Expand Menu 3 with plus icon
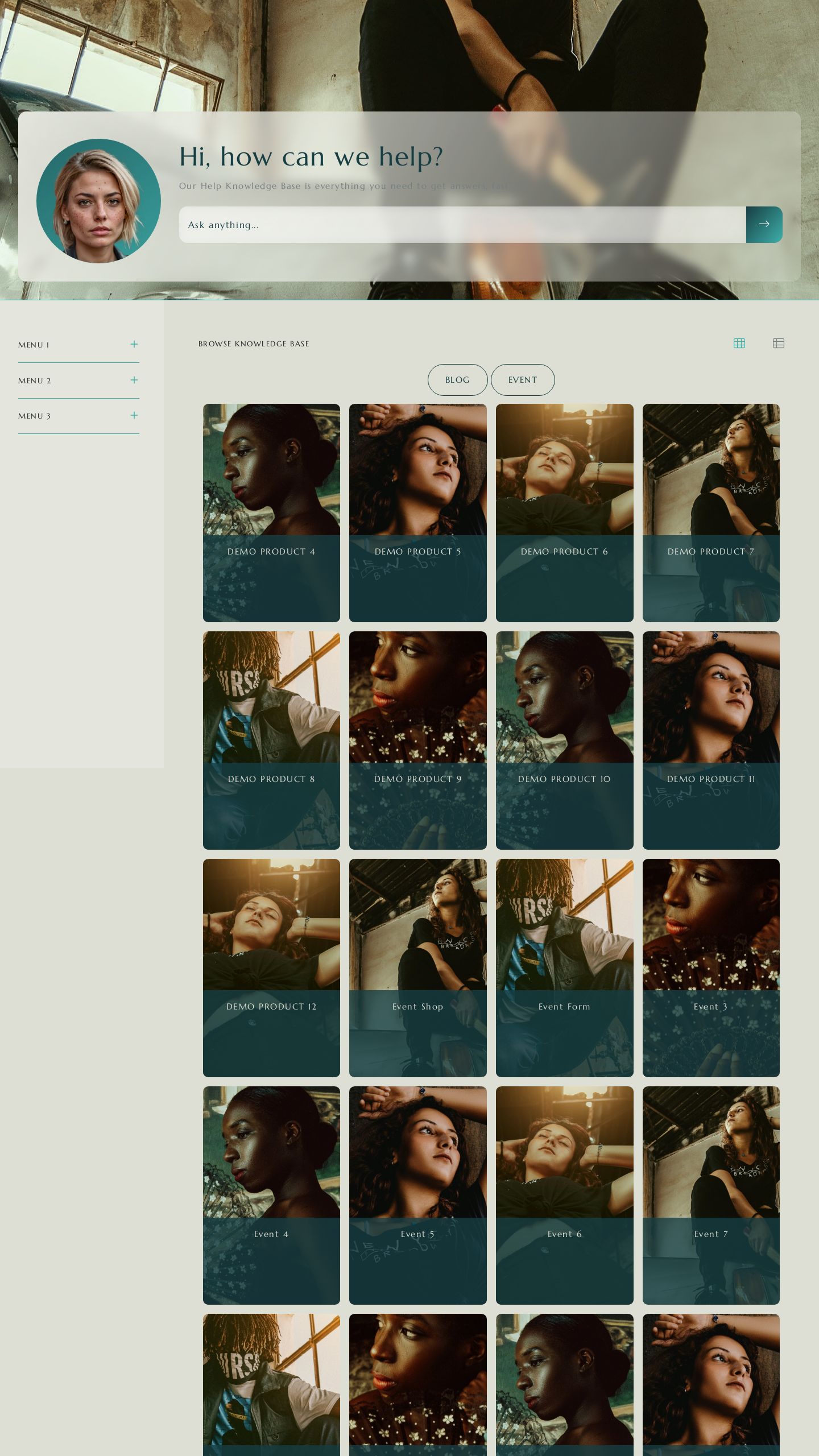 pos(134,415)
